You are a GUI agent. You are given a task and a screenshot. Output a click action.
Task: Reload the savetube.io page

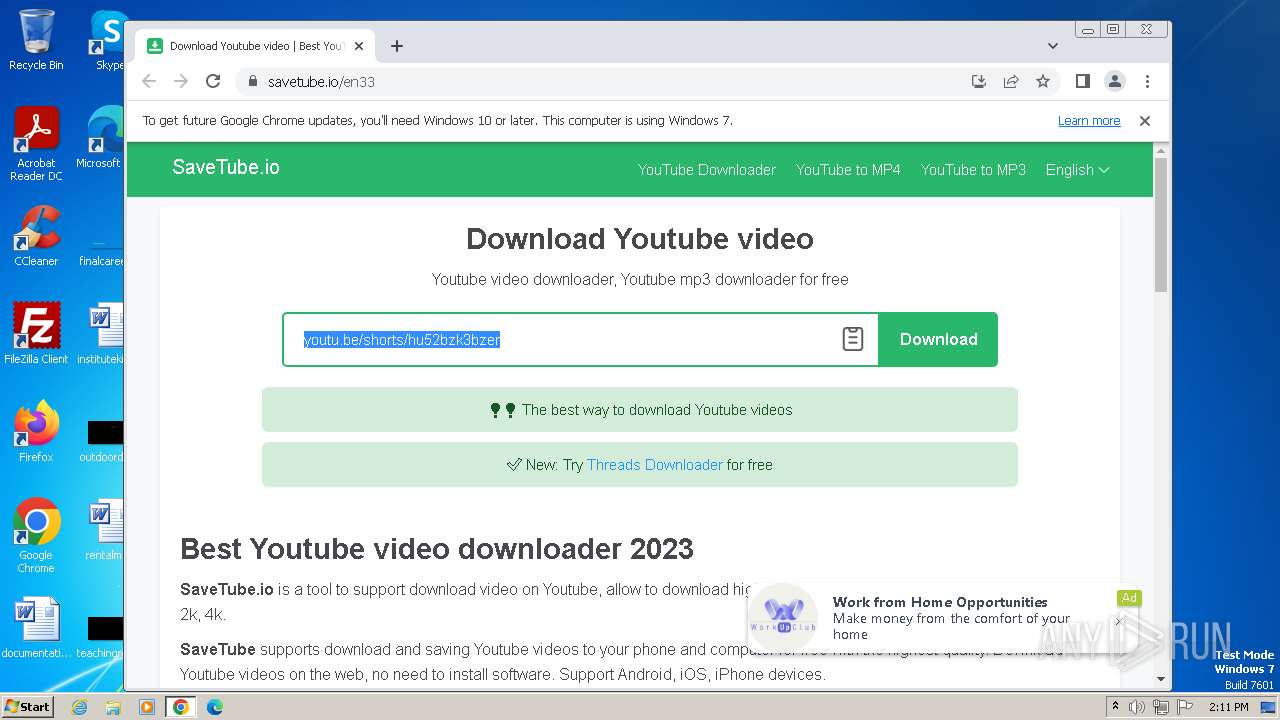(x=213, y=81)
